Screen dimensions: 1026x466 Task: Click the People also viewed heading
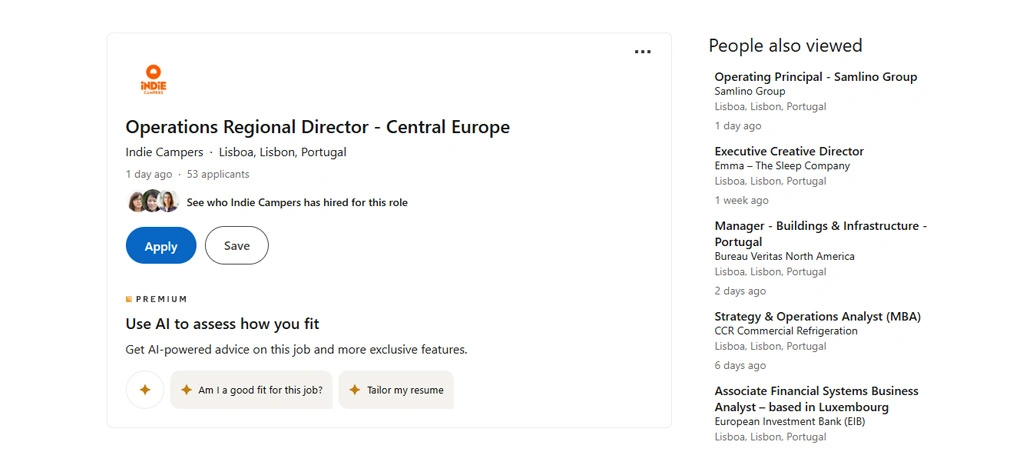tap(785, 45)
